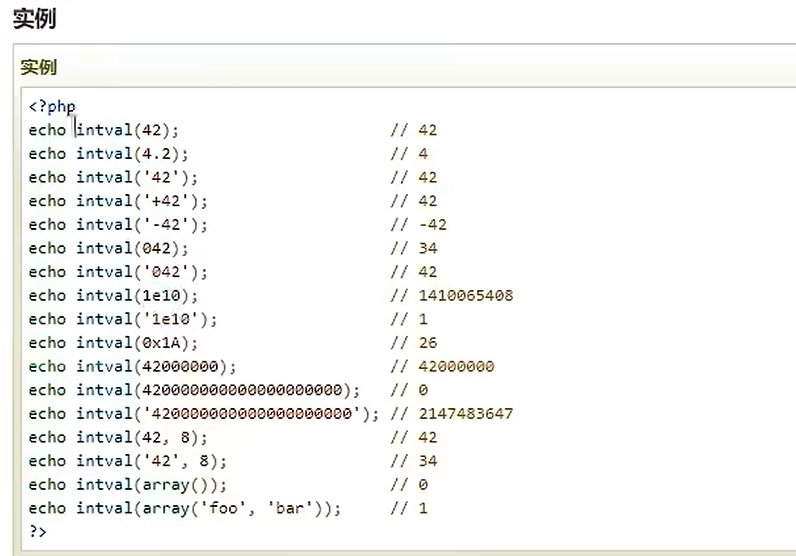Click the comment '// 2147483647'
Screen dimensions: 796x556
(452, 413)
